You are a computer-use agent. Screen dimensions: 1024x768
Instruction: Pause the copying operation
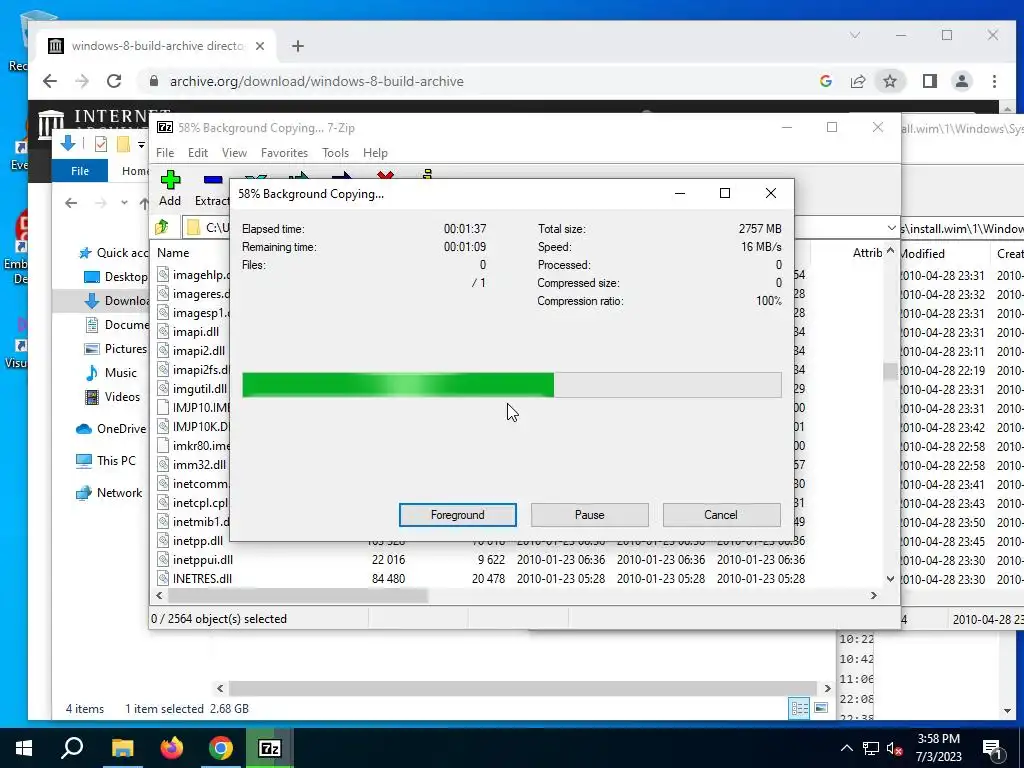click(590, 515)
